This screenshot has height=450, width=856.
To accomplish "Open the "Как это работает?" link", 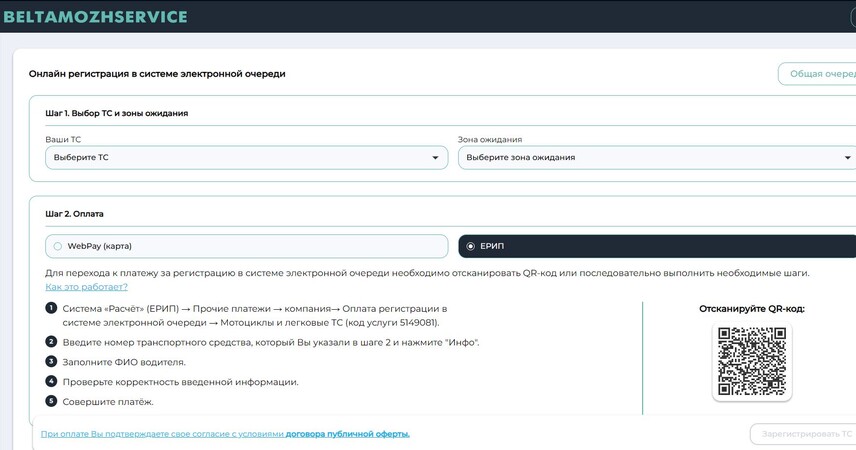I will click(x=86, y=287).
